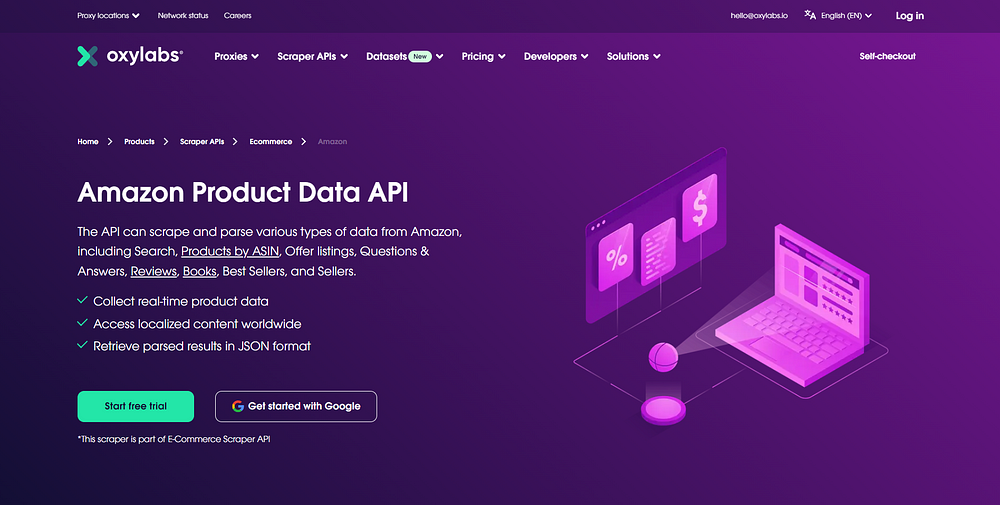Viewport: 1000px width, 505px height.
Task: Click Log in
Action: (909, 16)
